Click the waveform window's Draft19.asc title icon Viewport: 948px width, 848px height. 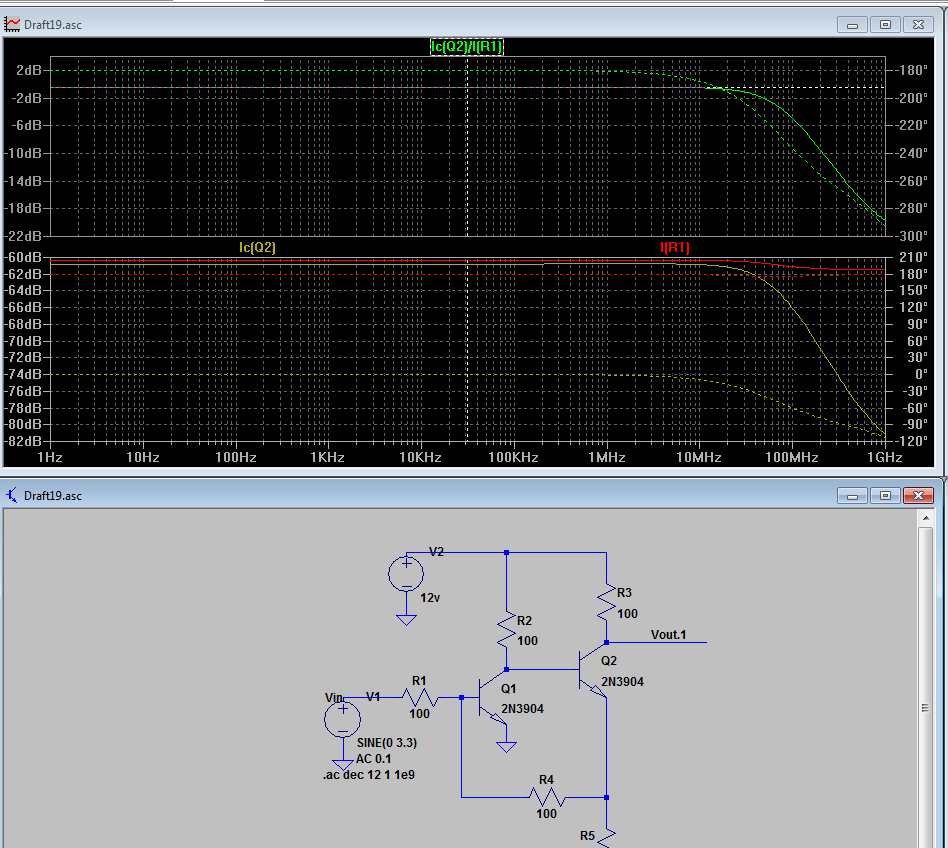click(x=11, y=24)
